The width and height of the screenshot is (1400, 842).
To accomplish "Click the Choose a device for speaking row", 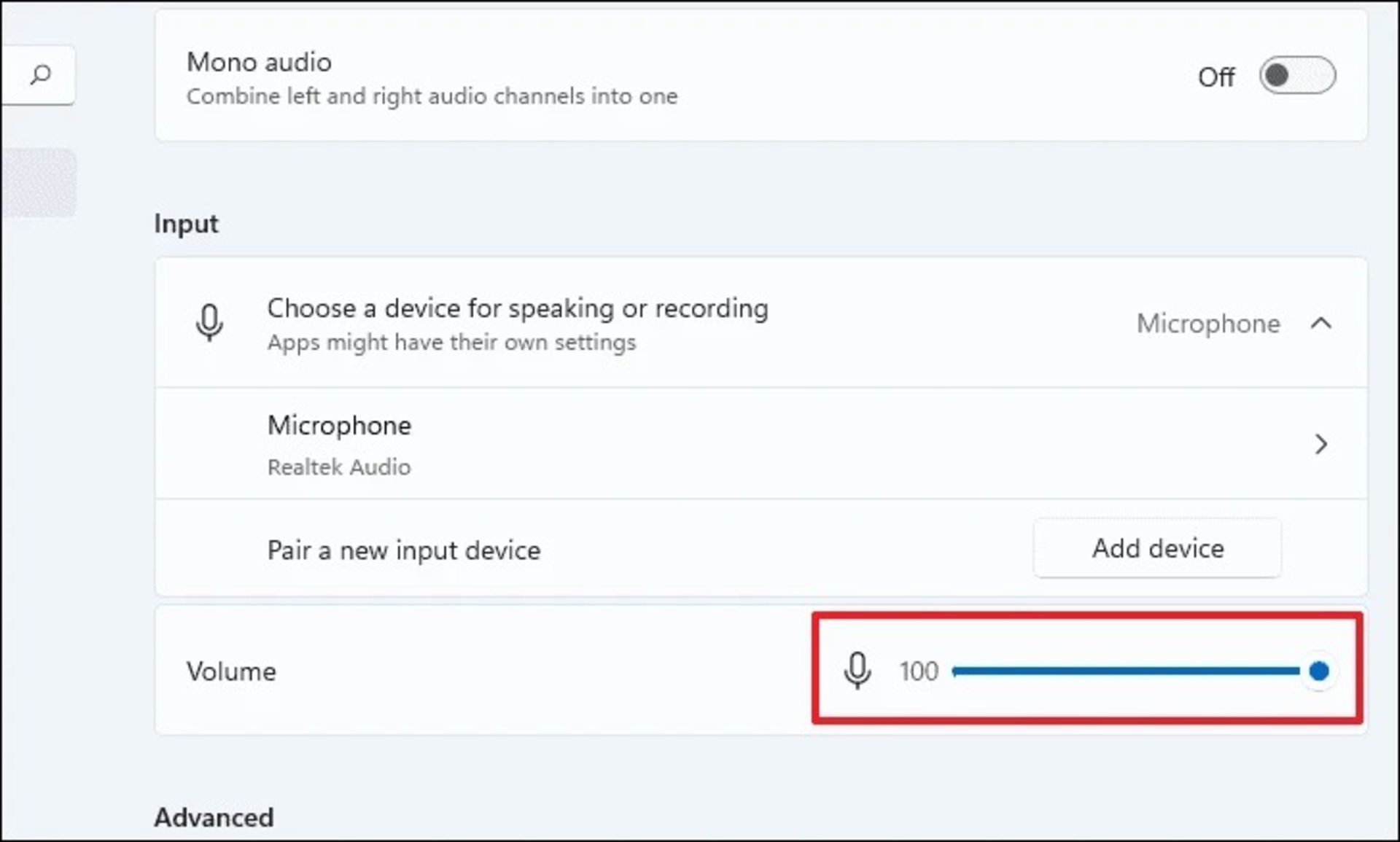I will 518,323.
